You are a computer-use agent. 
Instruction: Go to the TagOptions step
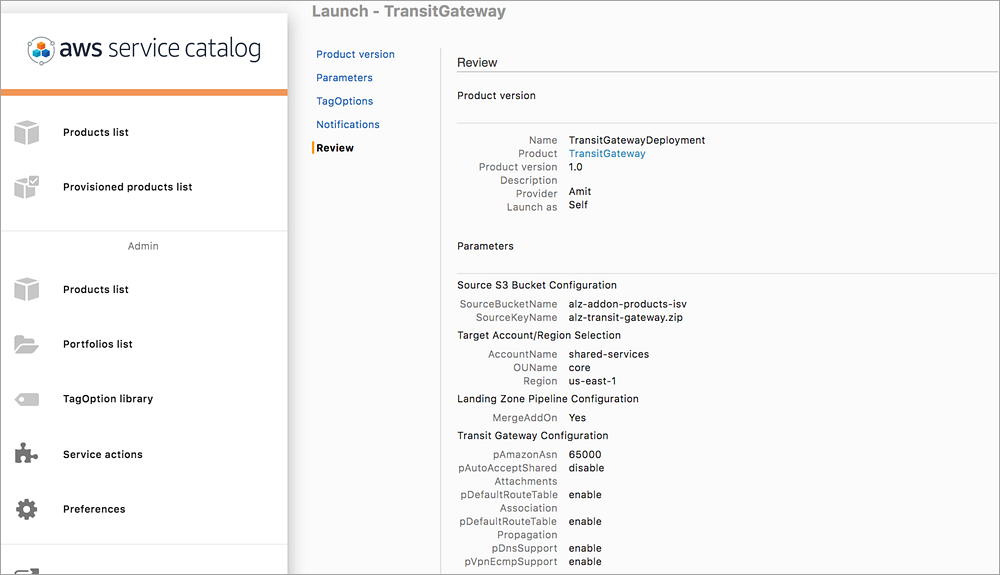[344, 101]
